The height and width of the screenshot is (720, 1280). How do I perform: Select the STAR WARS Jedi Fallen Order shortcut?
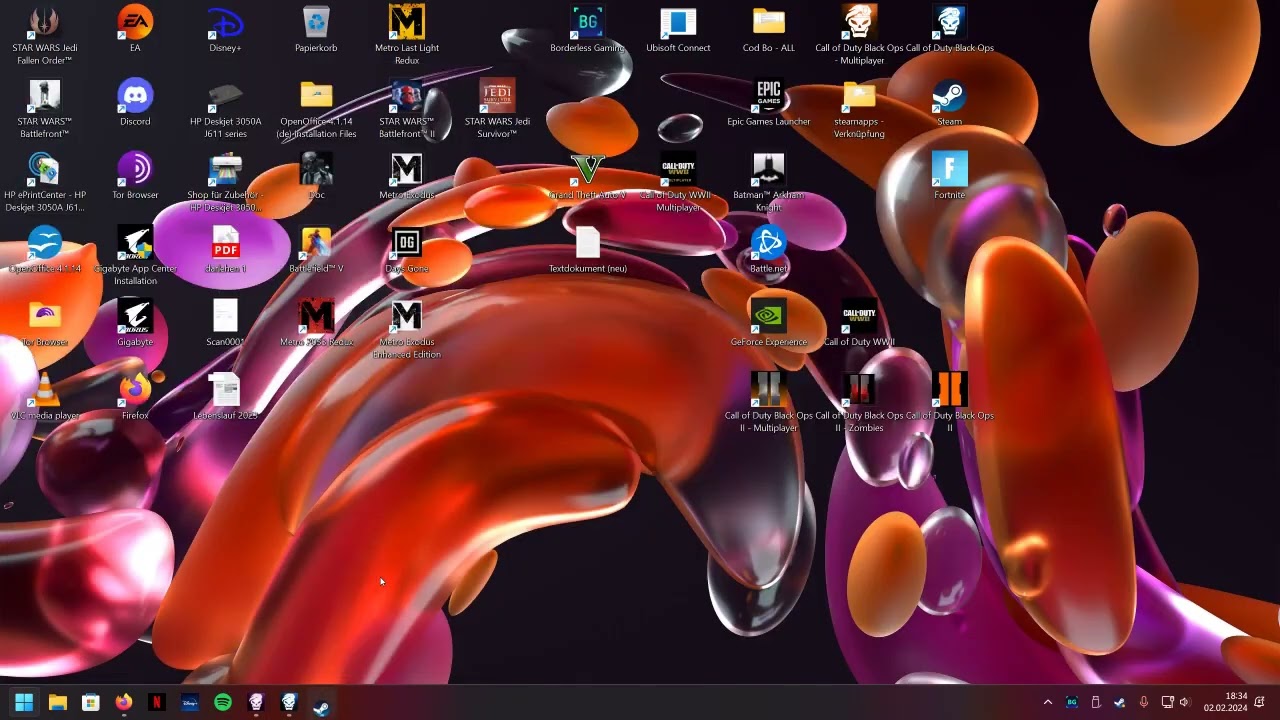[45, 35]
